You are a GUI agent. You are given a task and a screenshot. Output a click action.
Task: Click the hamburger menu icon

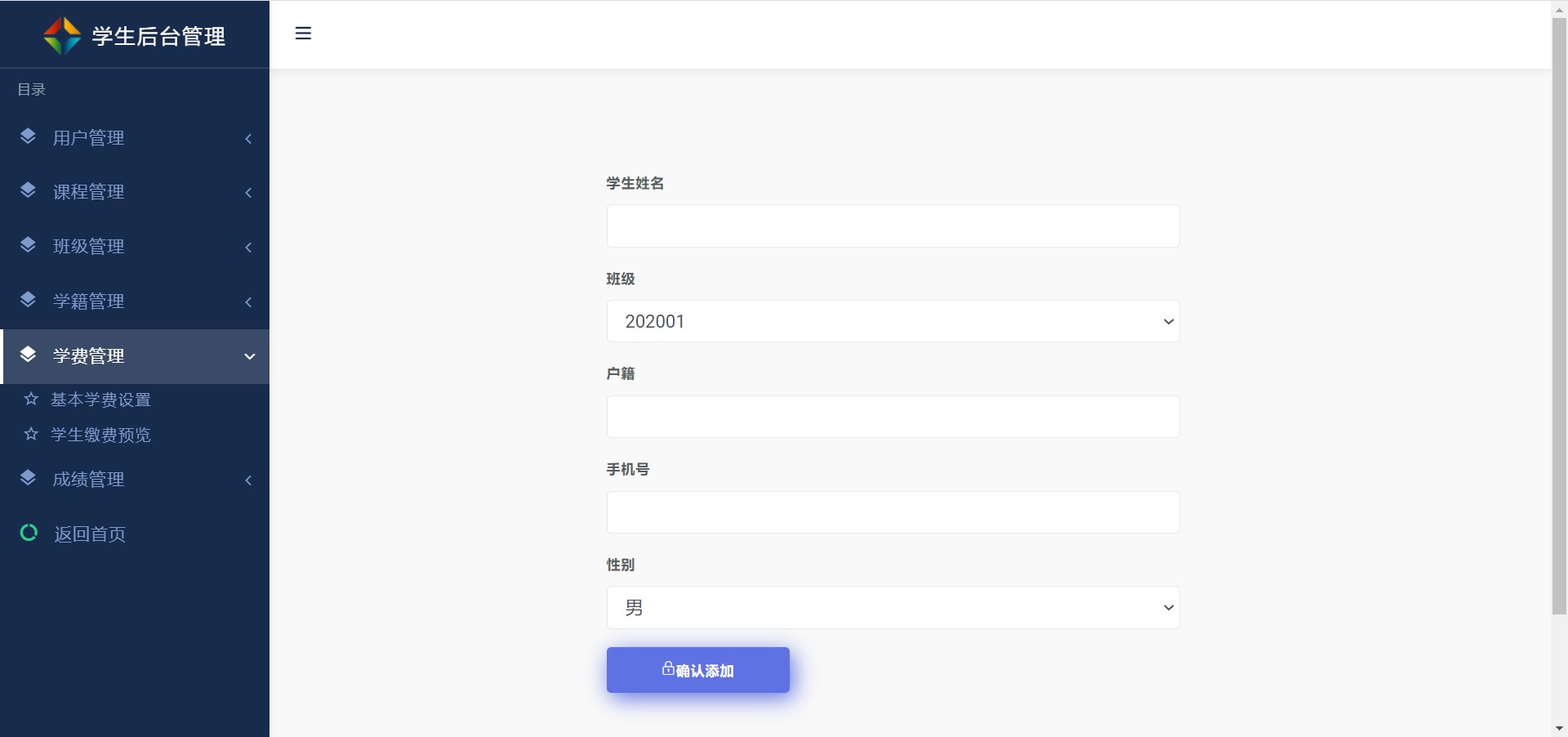[x=303, y=33]
